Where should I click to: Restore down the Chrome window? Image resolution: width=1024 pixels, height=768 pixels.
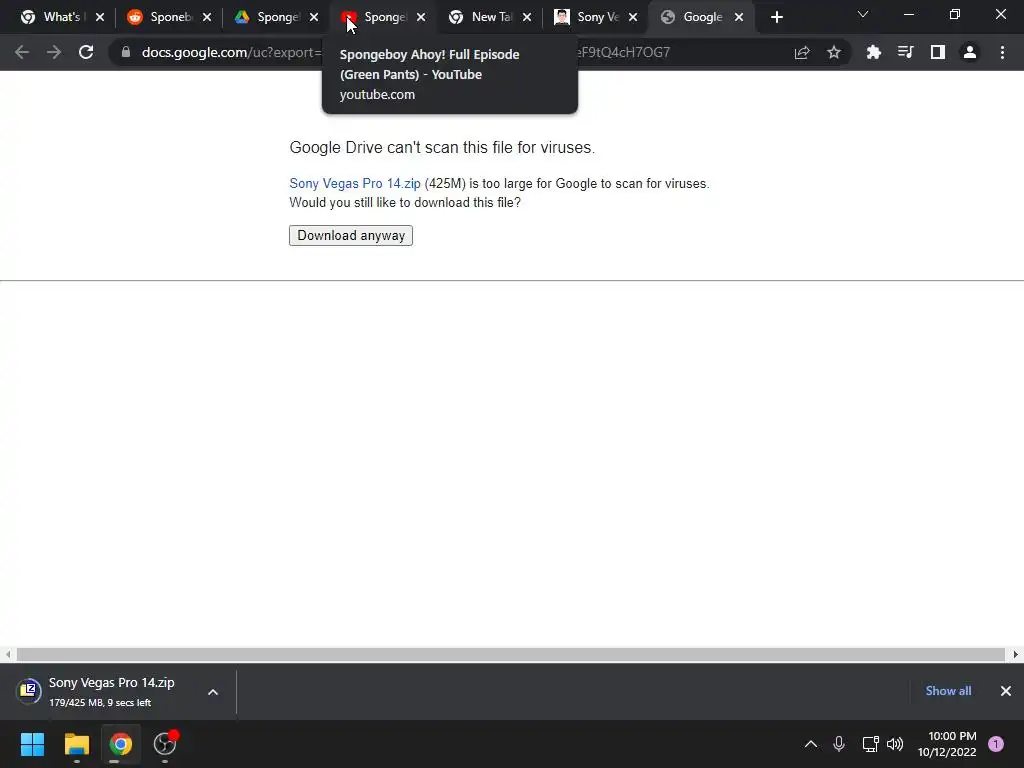[955, 14]
